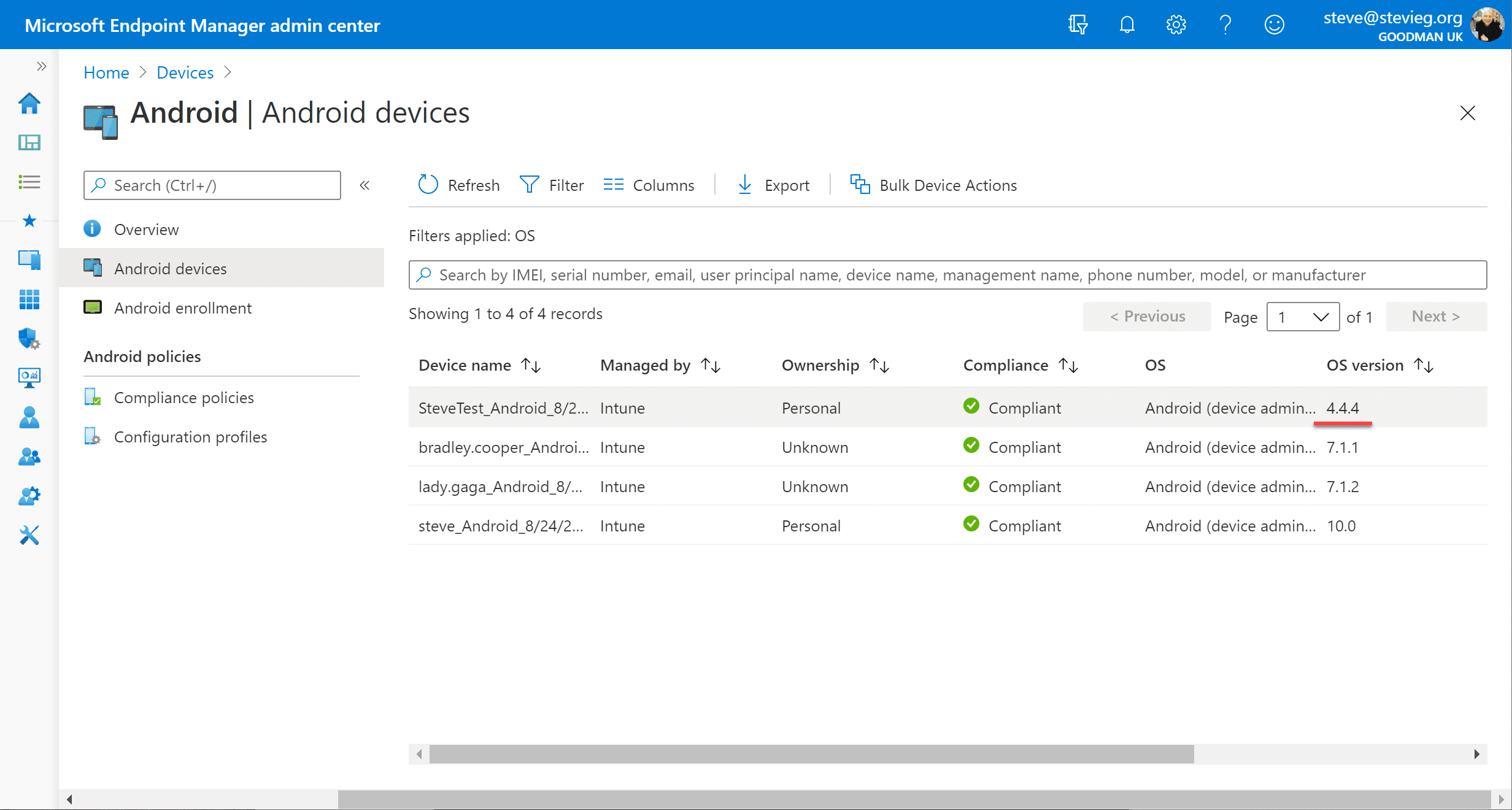
Task: Open the Home icon in the left sidebar
Action: (29, 103)
